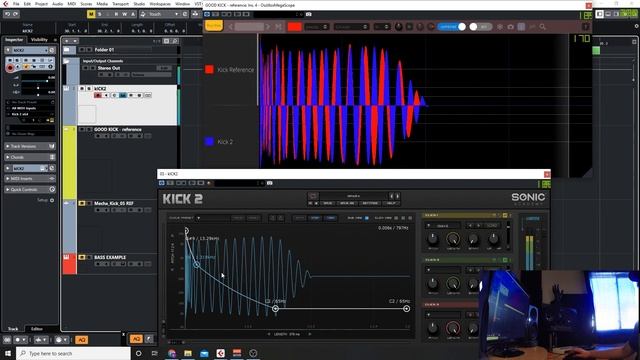Click the Sonic Academy logo
The height and width of the screenshot is (360, 640).
528,199
